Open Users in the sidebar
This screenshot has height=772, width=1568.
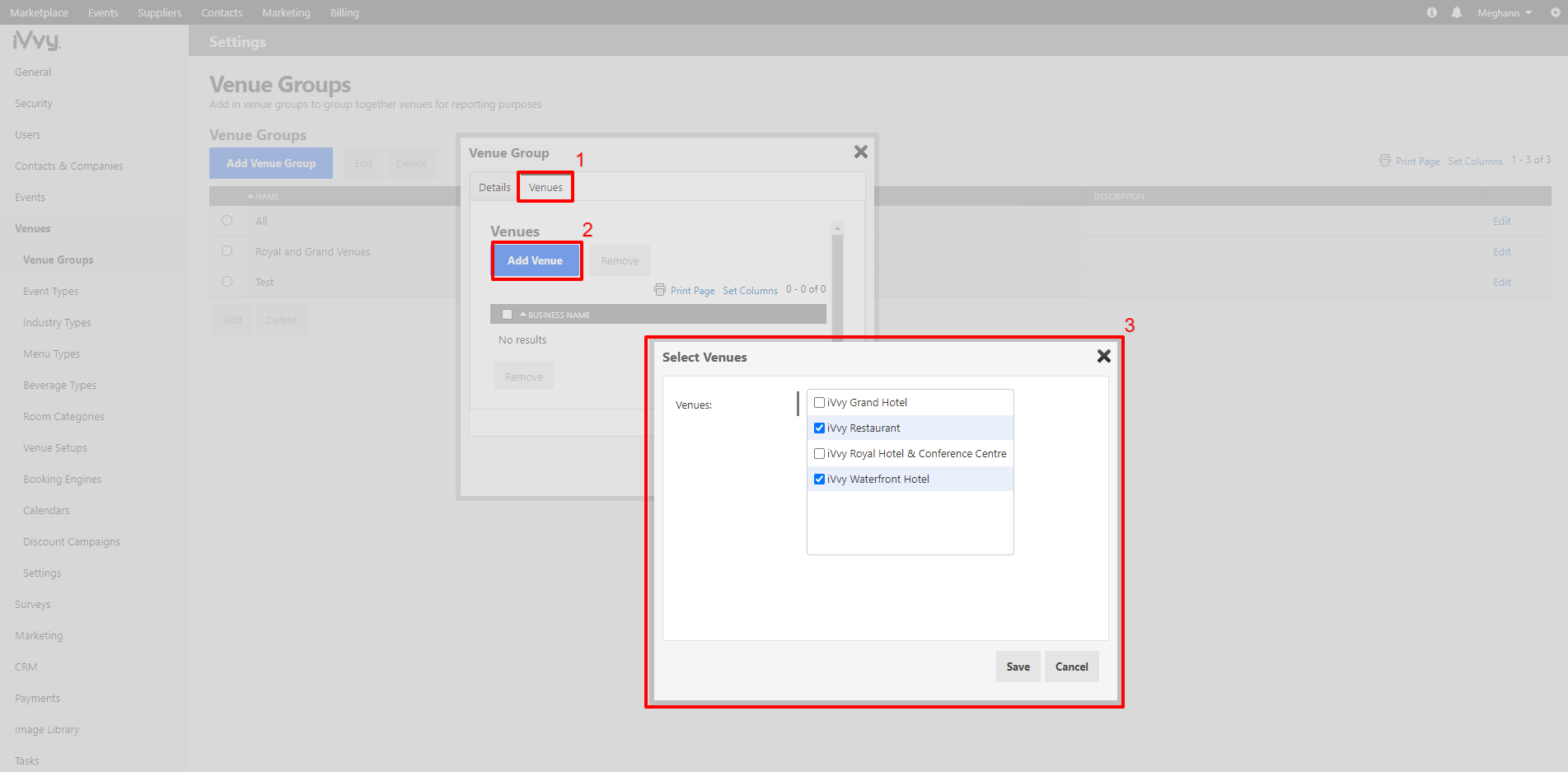point(27,134)
